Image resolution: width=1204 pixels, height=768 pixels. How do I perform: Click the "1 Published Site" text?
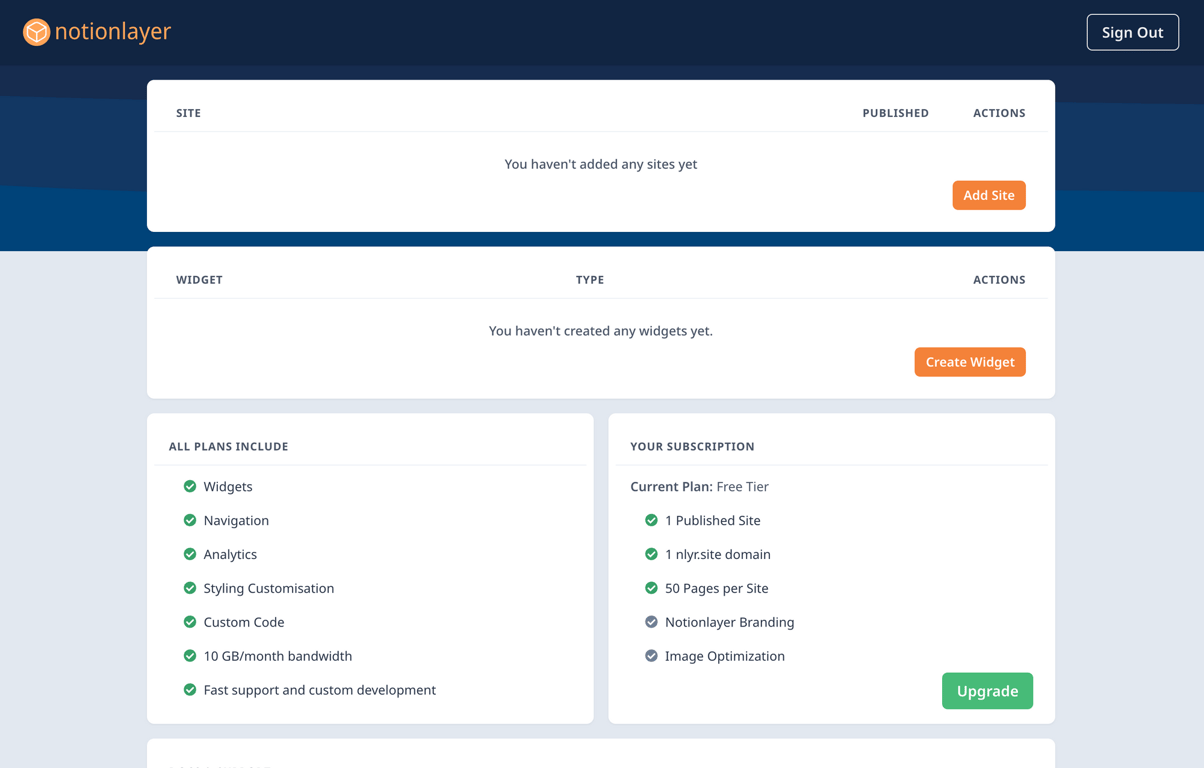coord(713,521)
